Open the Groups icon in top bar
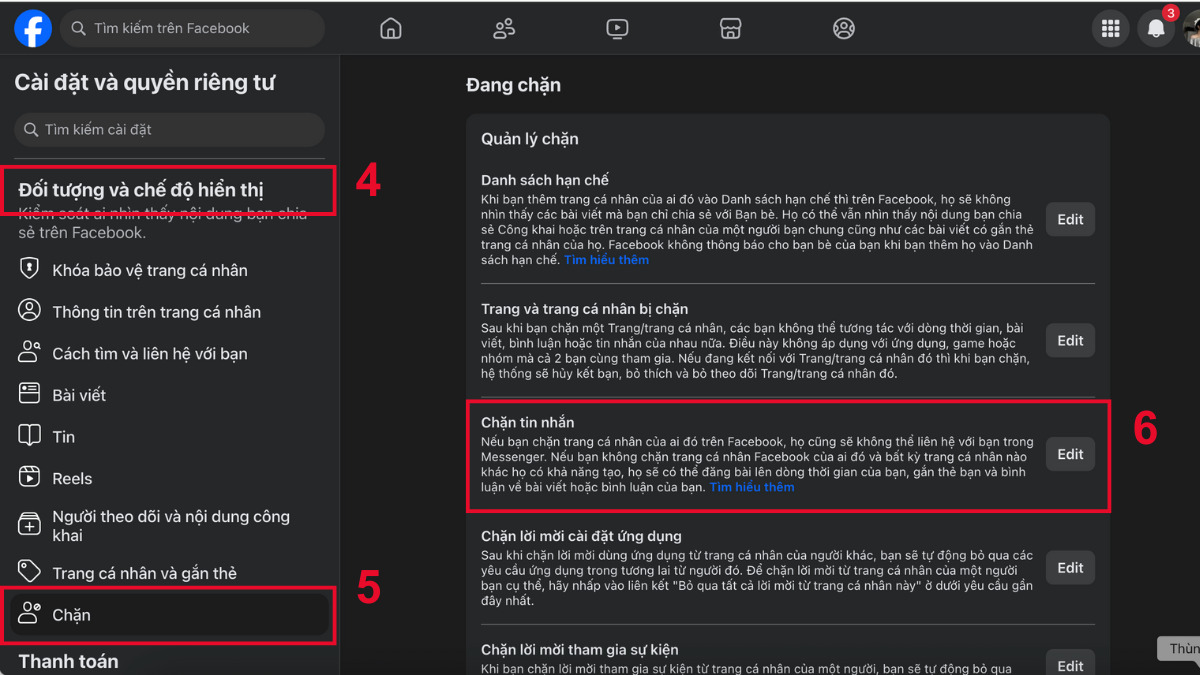 click(844, 29)
